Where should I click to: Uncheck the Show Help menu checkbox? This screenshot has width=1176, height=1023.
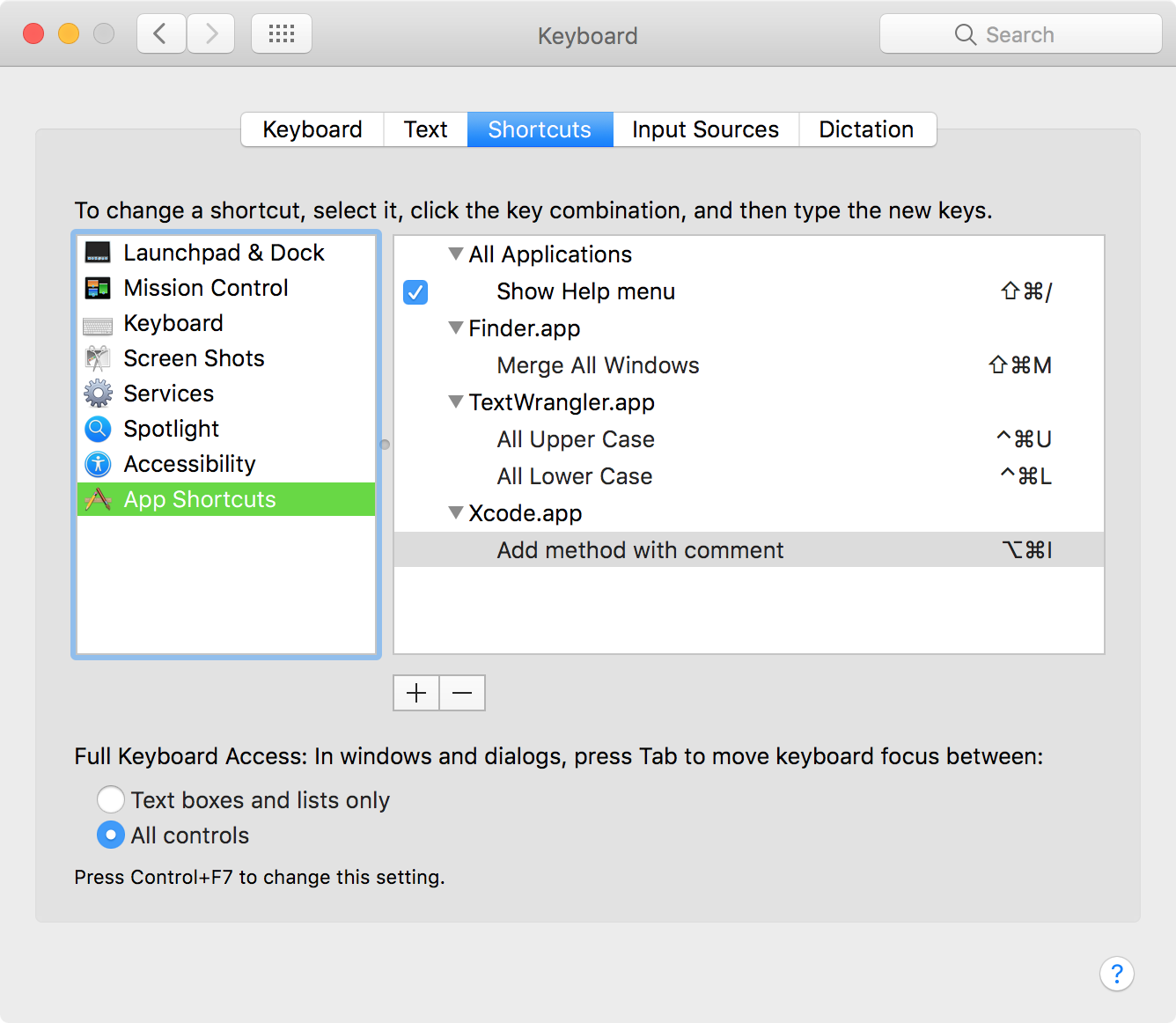[x=415, y=291]
